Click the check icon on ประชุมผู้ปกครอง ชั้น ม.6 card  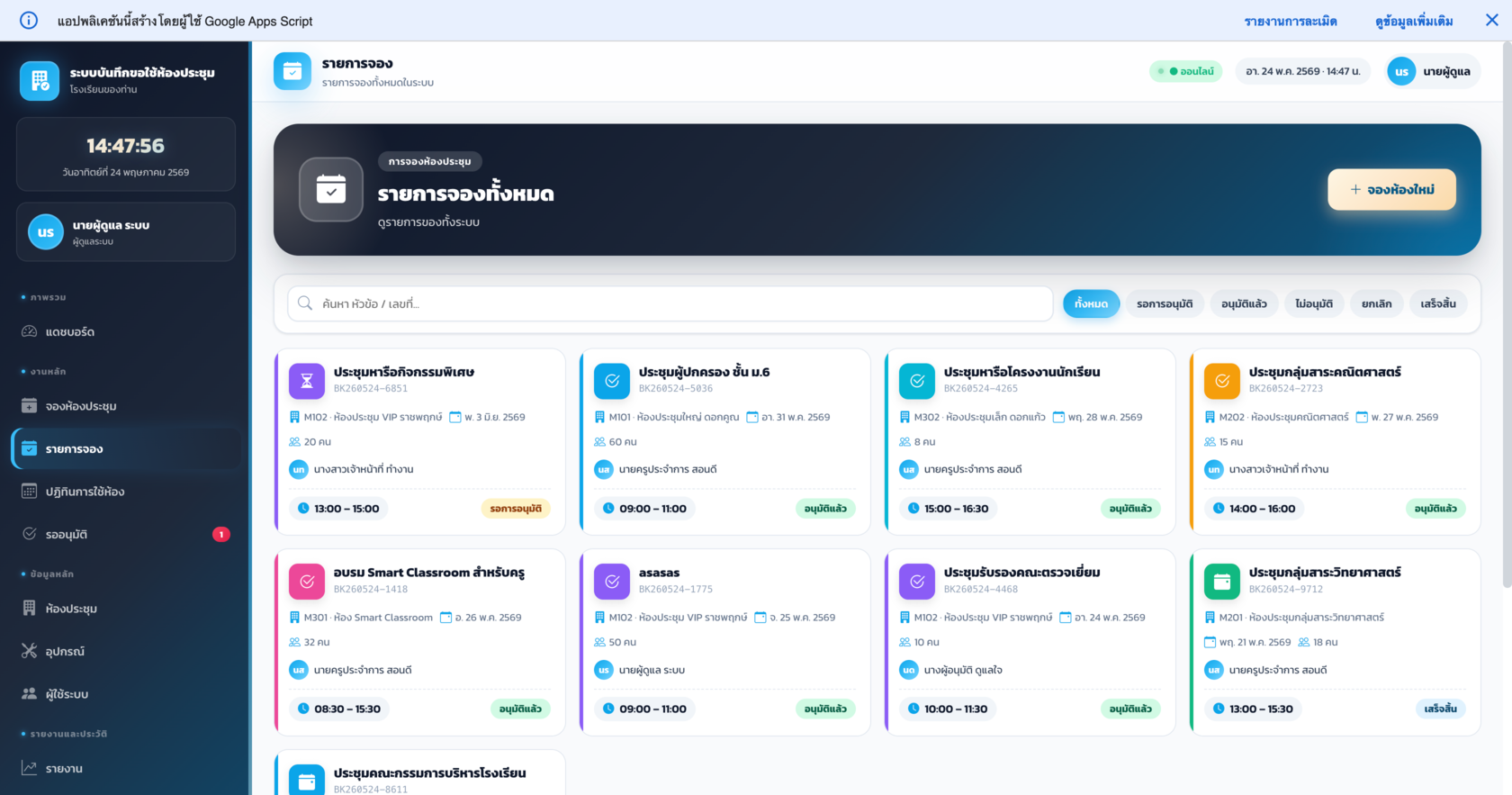click(612, 381)
